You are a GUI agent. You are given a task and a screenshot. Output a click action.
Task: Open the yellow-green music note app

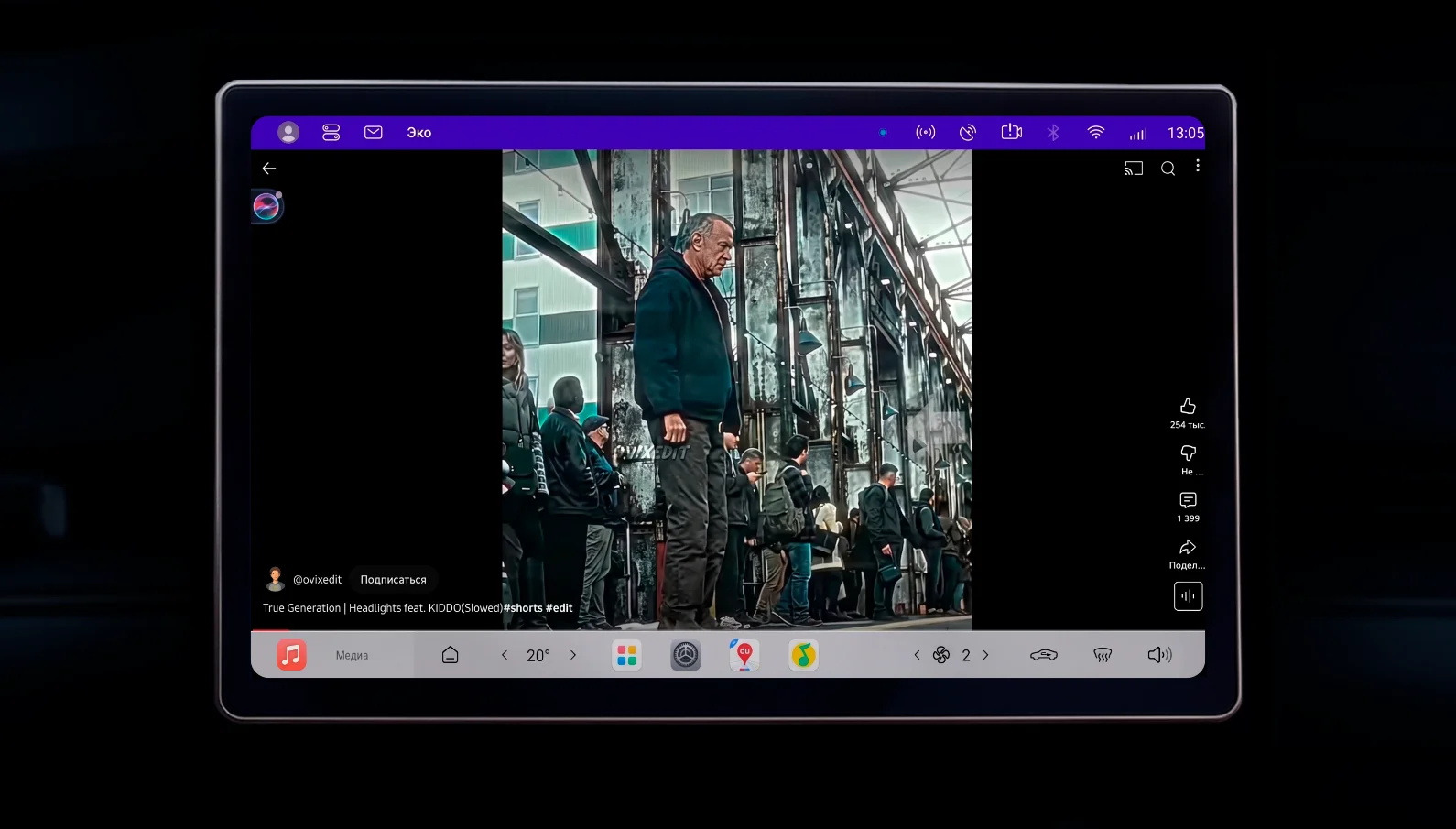point(803,655)
